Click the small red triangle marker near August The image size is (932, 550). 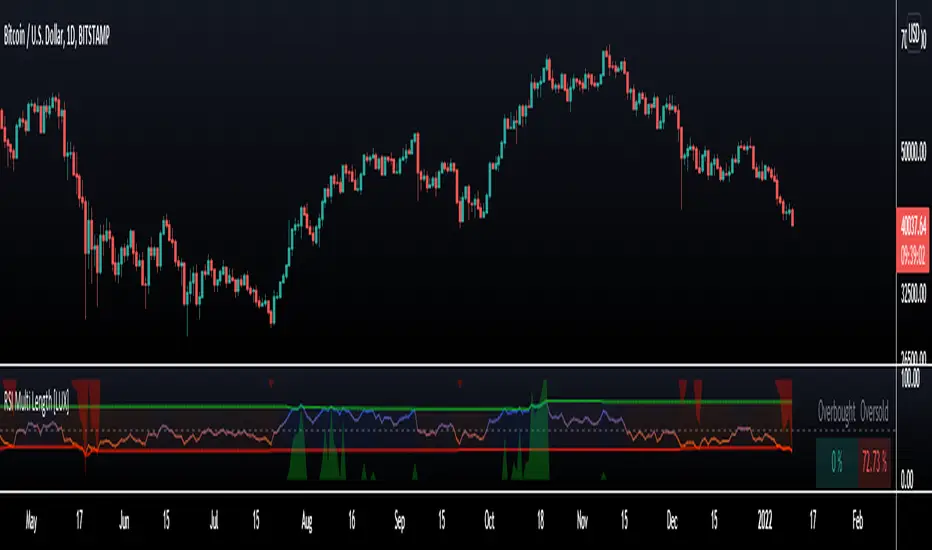tap(271, 384)
